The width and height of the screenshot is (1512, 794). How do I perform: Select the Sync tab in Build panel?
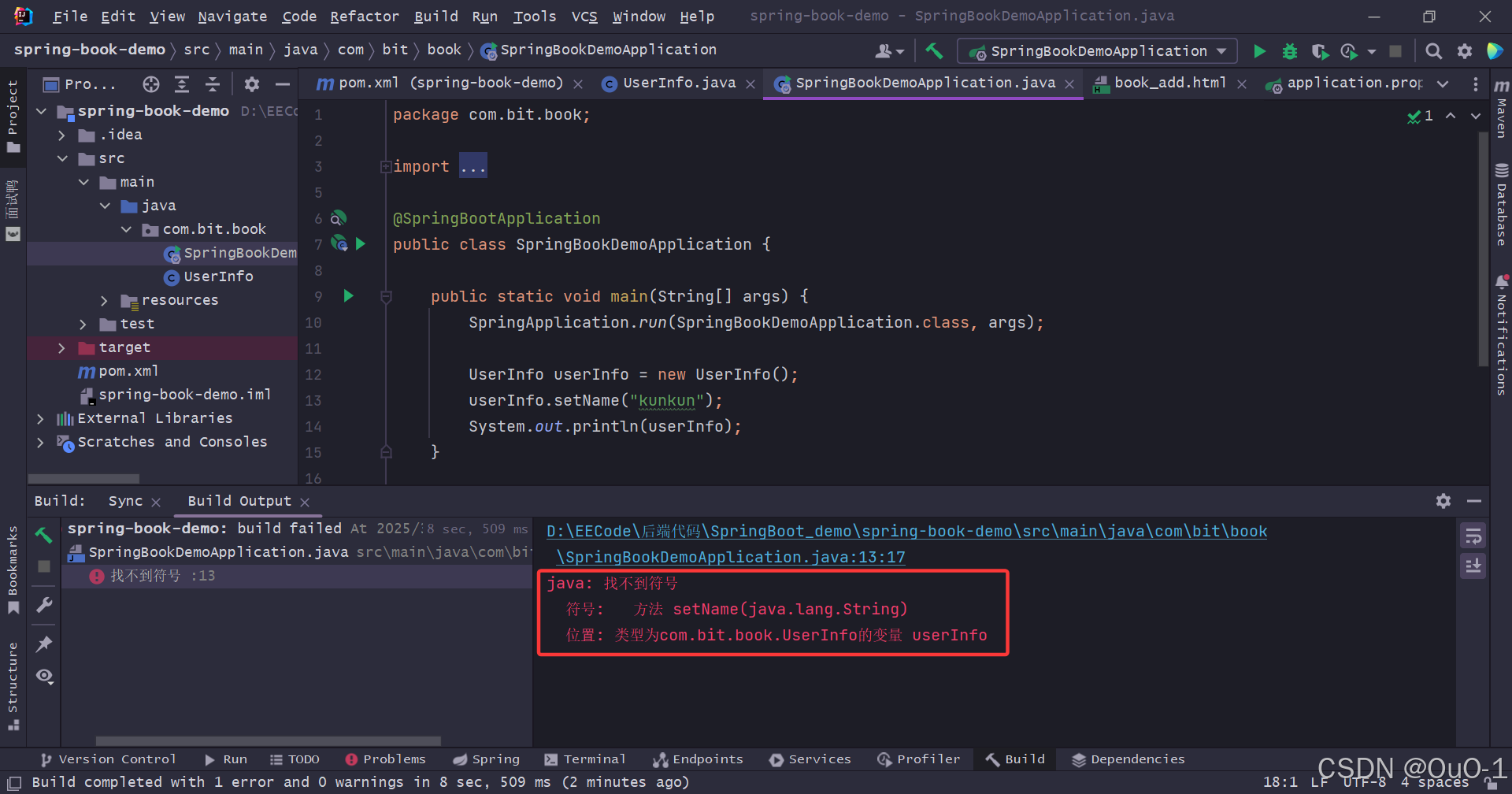coord(125,501)
